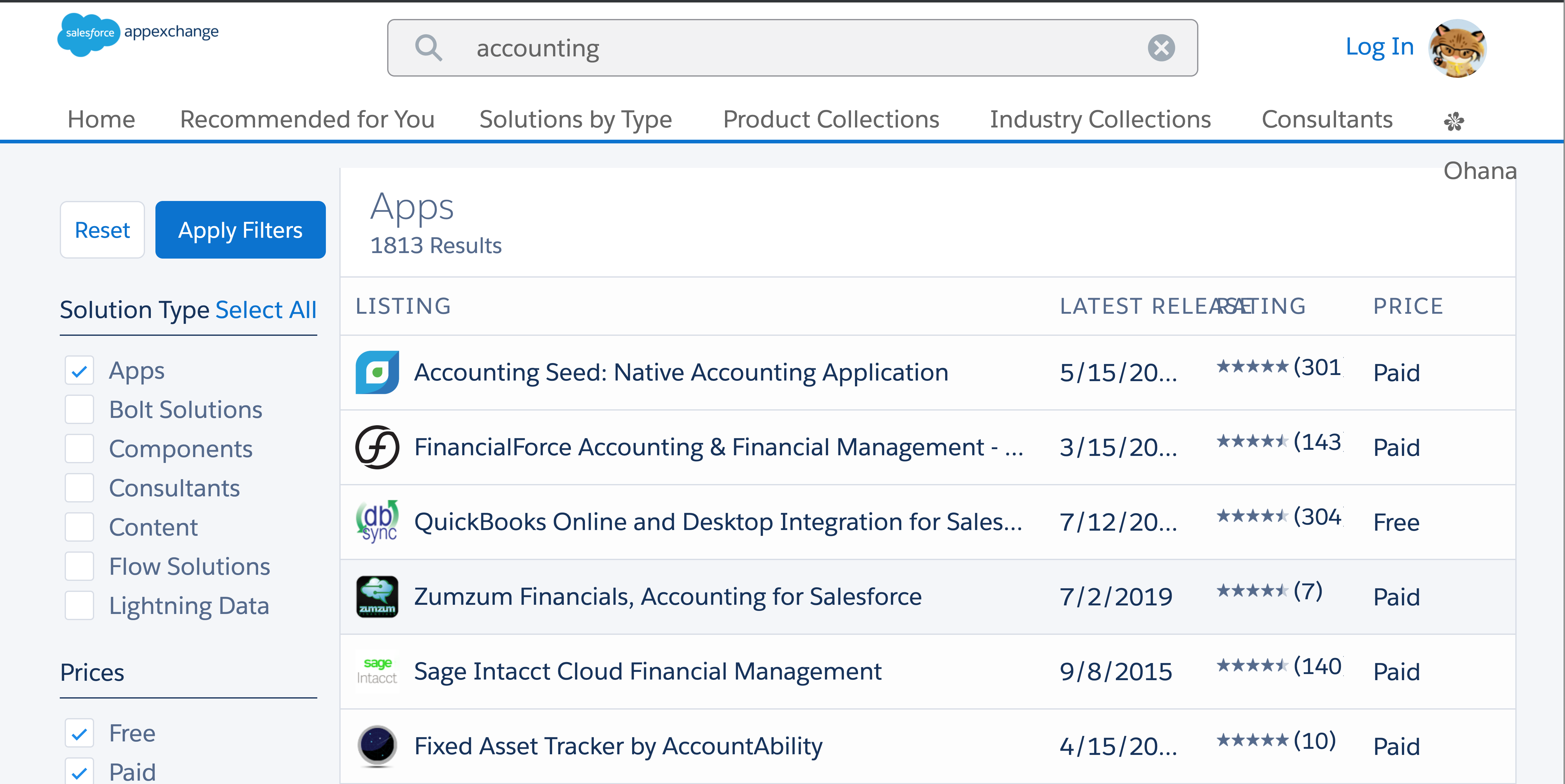Uncheck the Free price checkbox
The width and height of the screenshot is (1565, 784).
(x=80, y=733)
